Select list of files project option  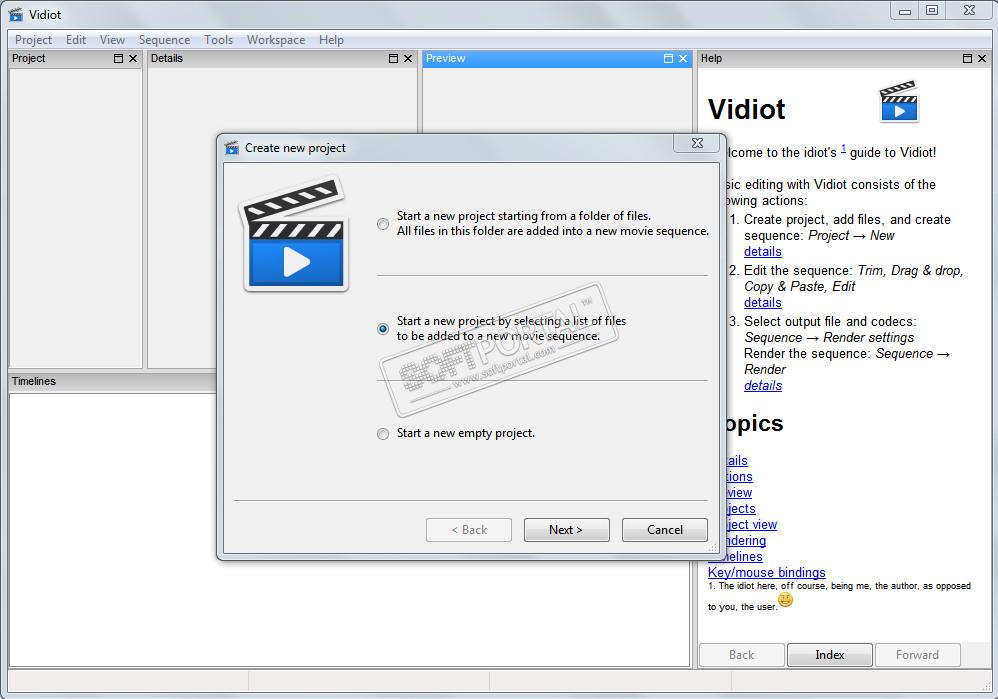[x=383, y=329]
